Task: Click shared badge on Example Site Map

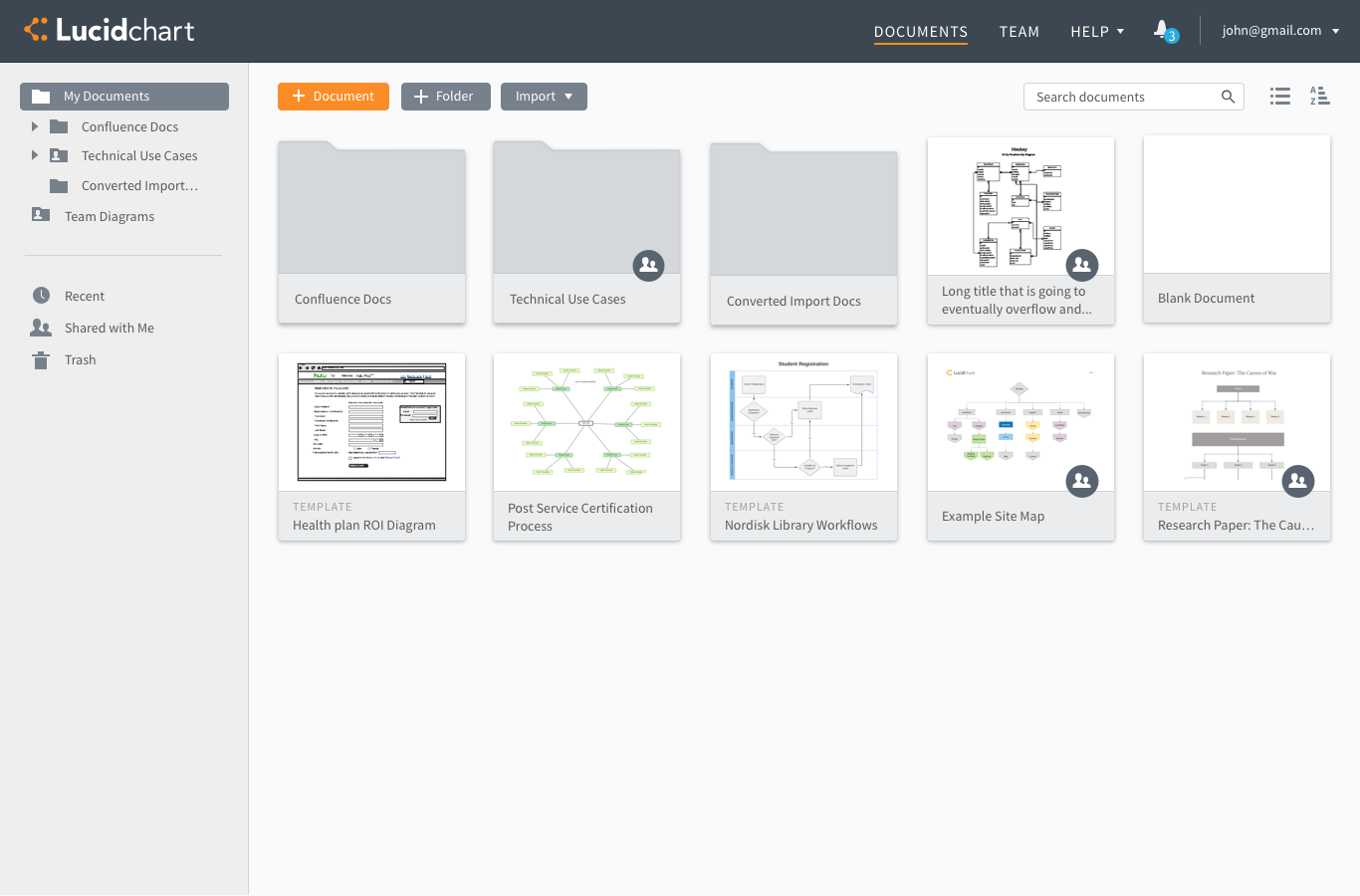Action: 1082,482
